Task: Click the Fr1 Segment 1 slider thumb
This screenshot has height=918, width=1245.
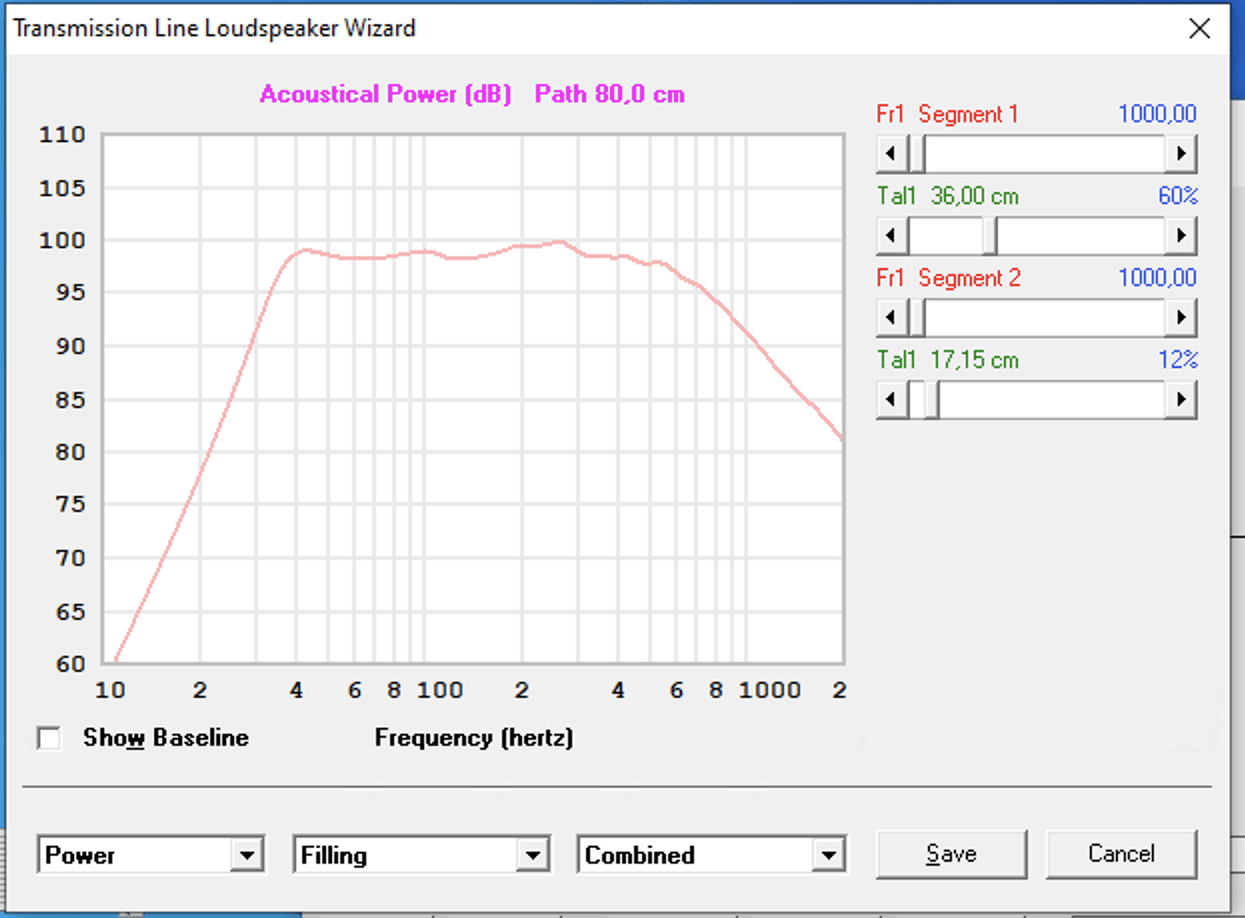Action: [916, 155]
